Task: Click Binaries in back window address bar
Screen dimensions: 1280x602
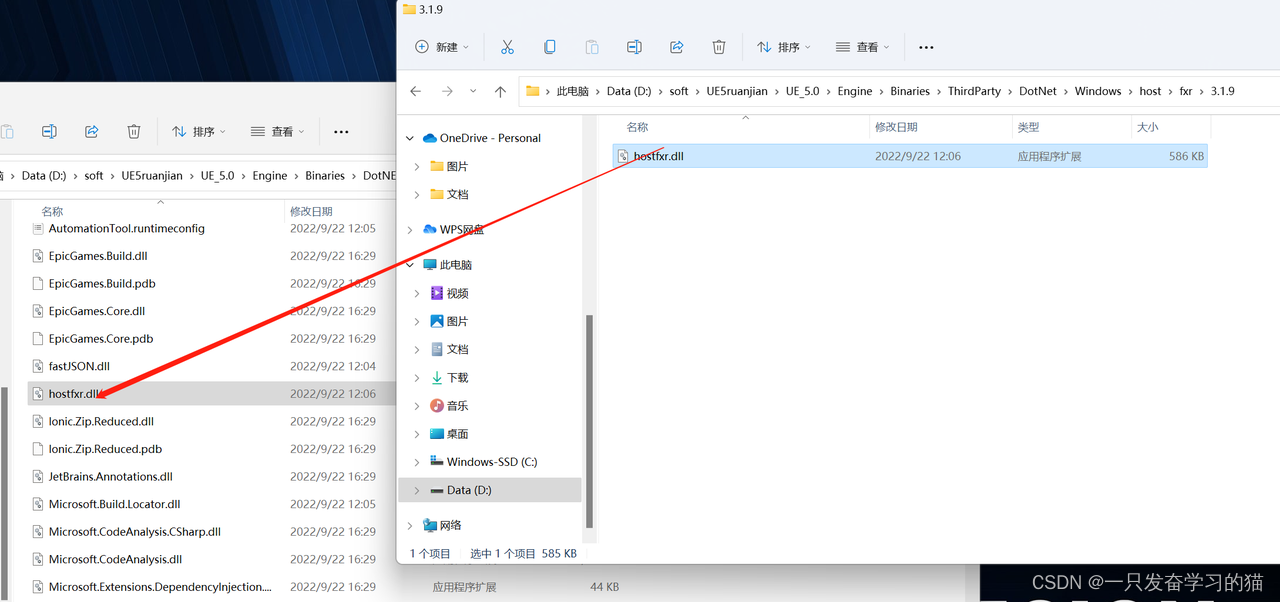Action: tap(325, 175)
